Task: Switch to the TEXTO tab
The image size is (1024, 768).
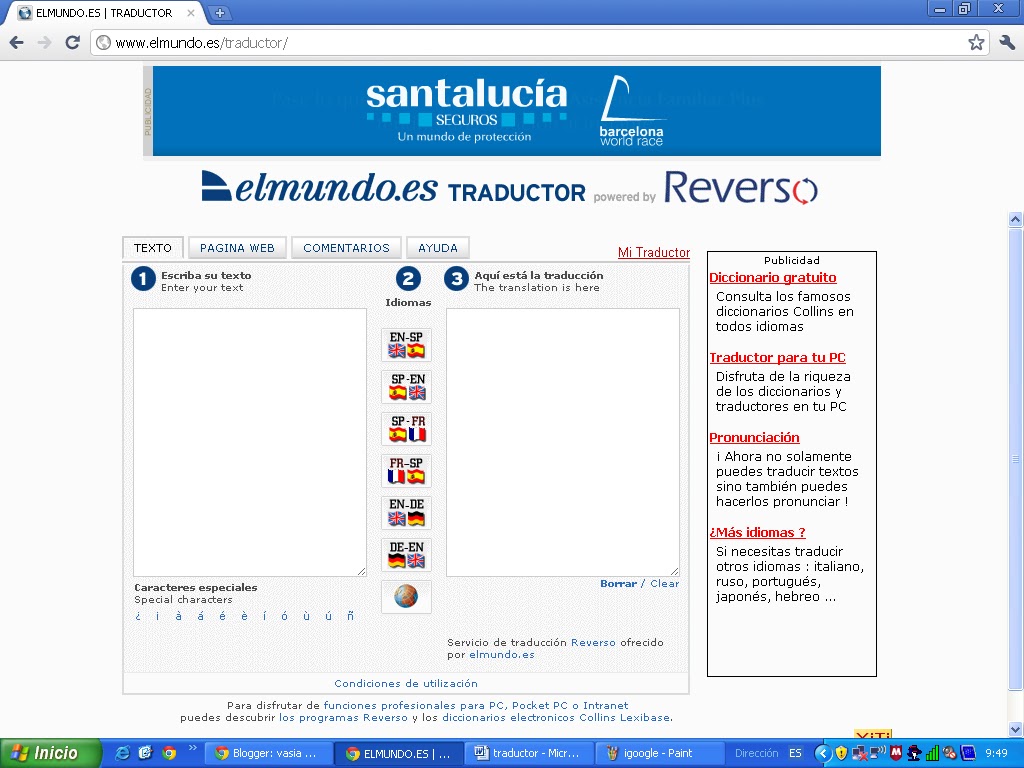Action: 153,248
